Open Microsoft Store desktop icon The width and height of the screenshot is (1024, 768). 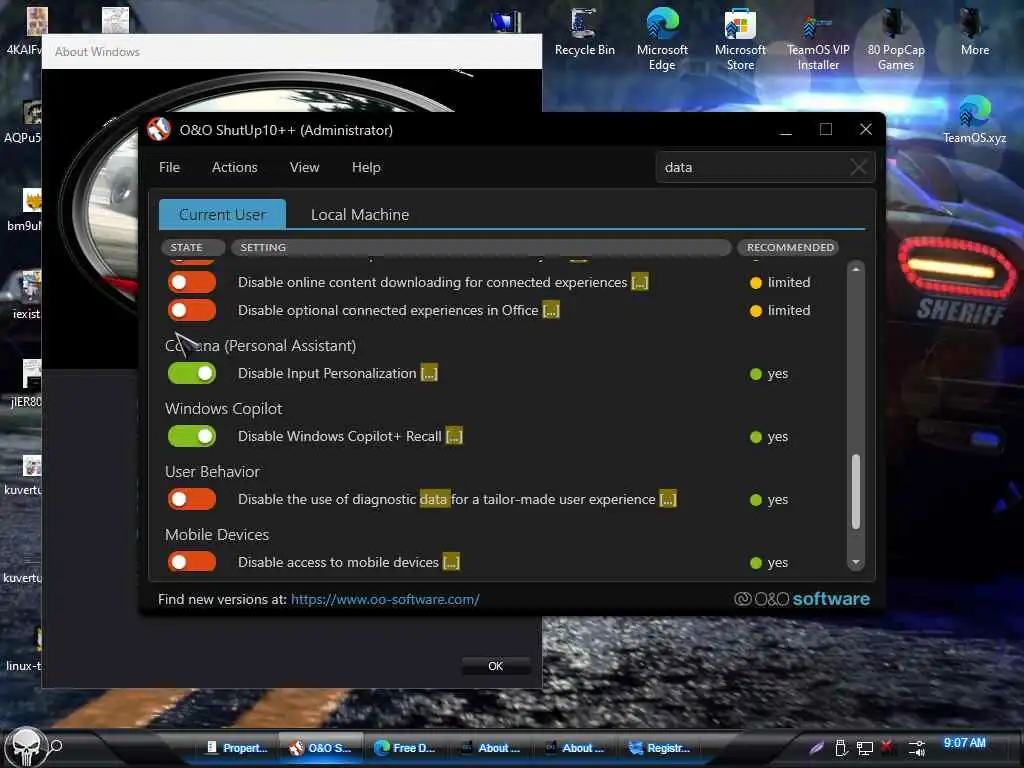(740, 39)
